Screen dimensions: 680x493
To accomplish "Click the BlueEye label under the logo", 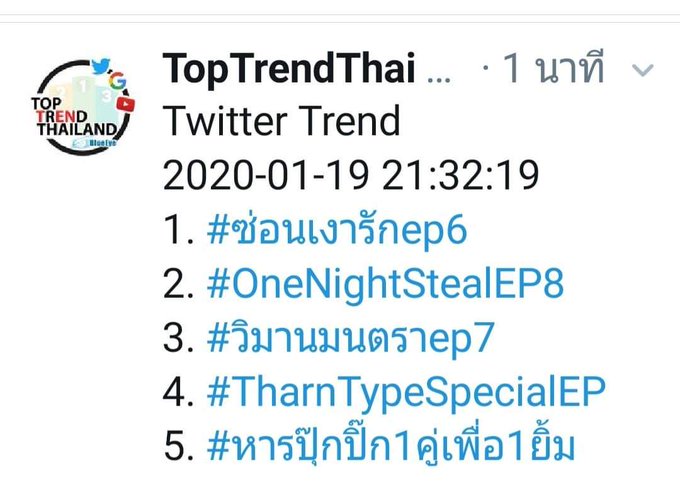I will (x=94, y=143).
